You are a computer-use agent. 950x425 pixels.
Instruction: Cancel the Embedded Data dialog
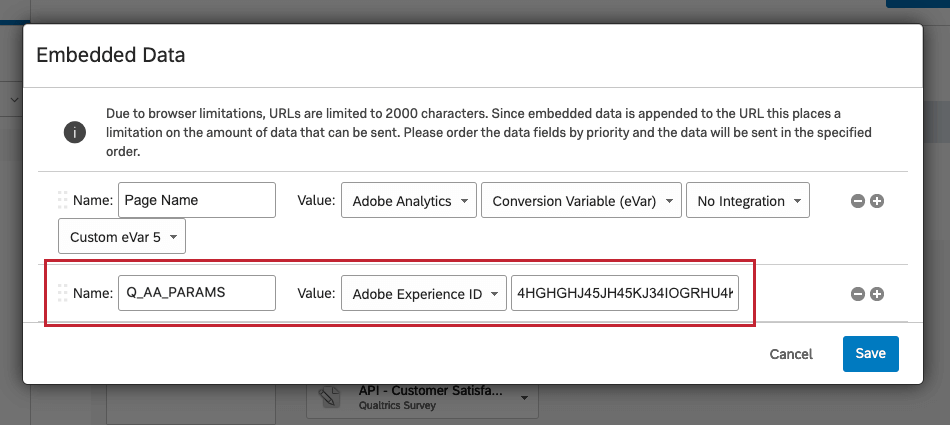point(791,354)
